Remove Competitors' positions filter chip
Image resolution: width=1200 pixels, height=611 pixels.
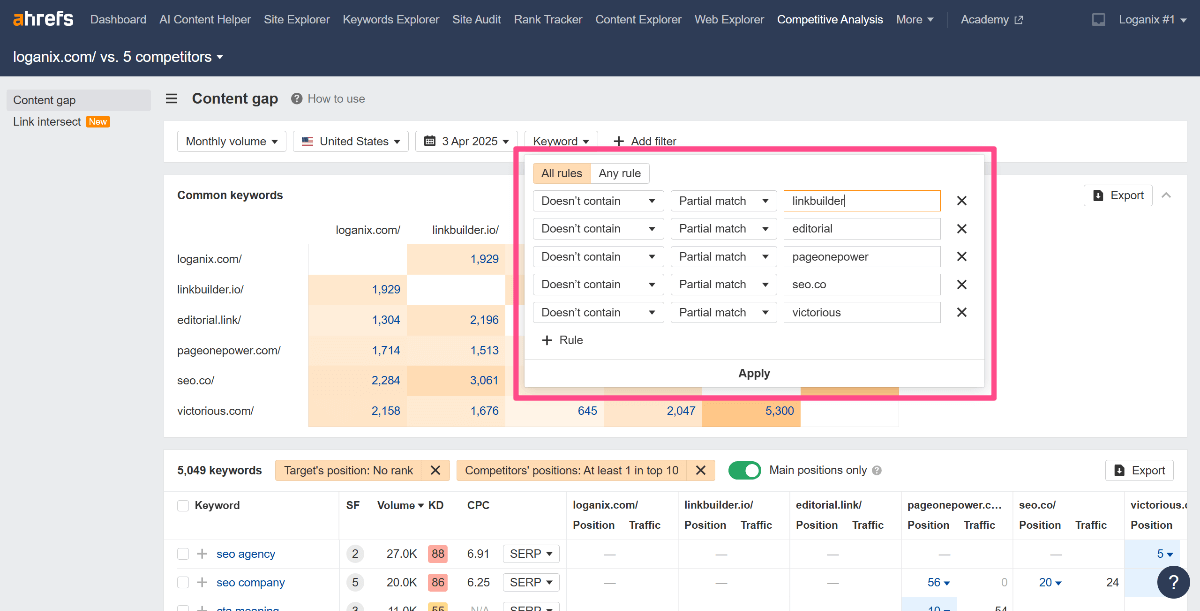tap(700, 470)
